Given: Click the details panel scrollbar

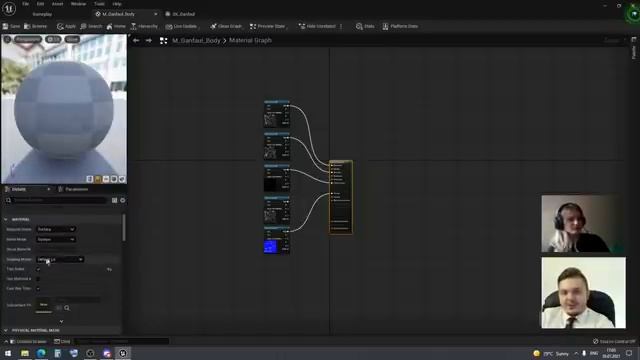Looking at the screenshot, I should (x=124, y=228).
